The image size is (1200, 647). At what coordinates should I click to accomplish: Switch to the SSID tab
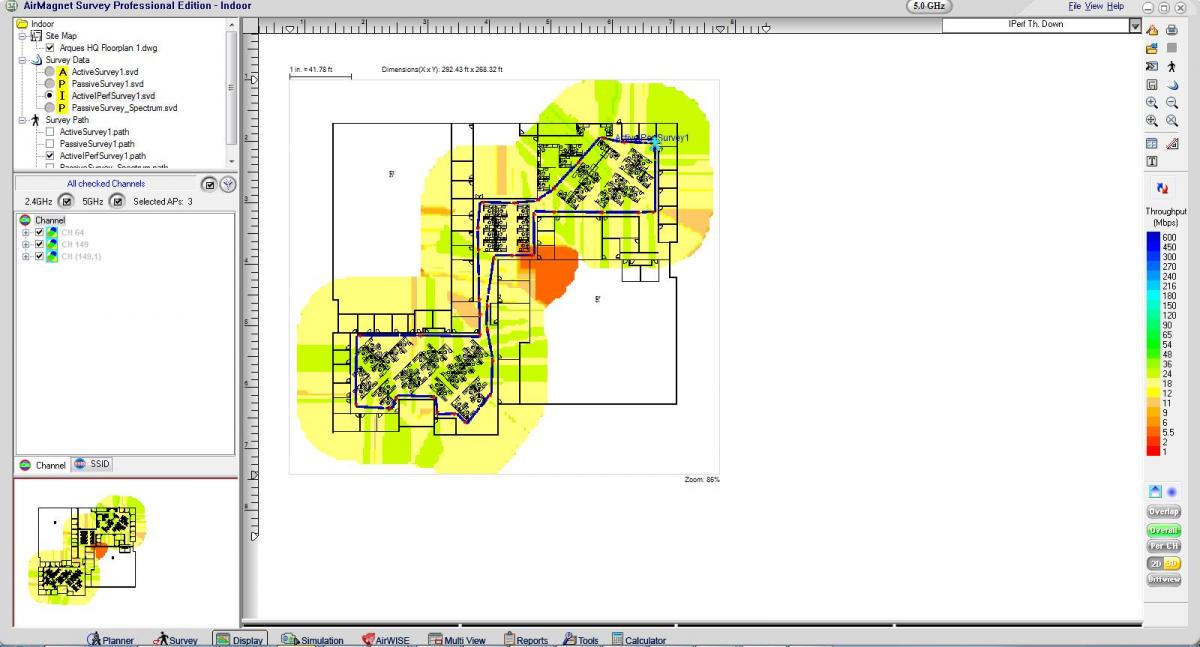pyautogui.click(x=91, y=465)
